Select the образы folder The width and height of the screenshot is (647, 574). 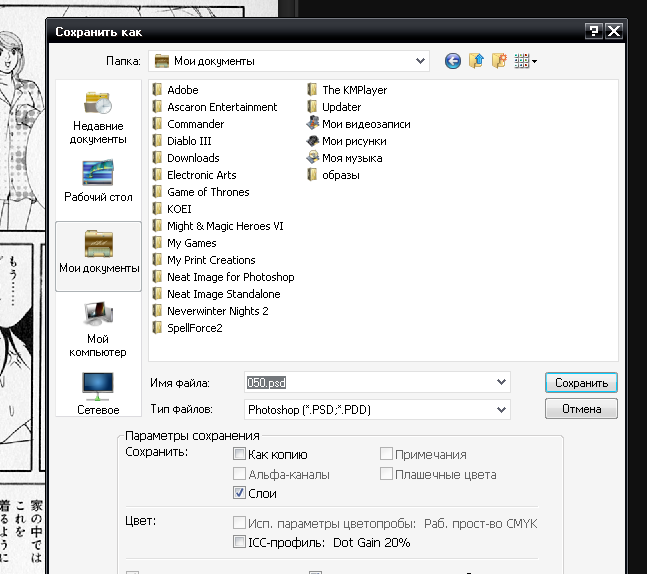click(333, 175)
